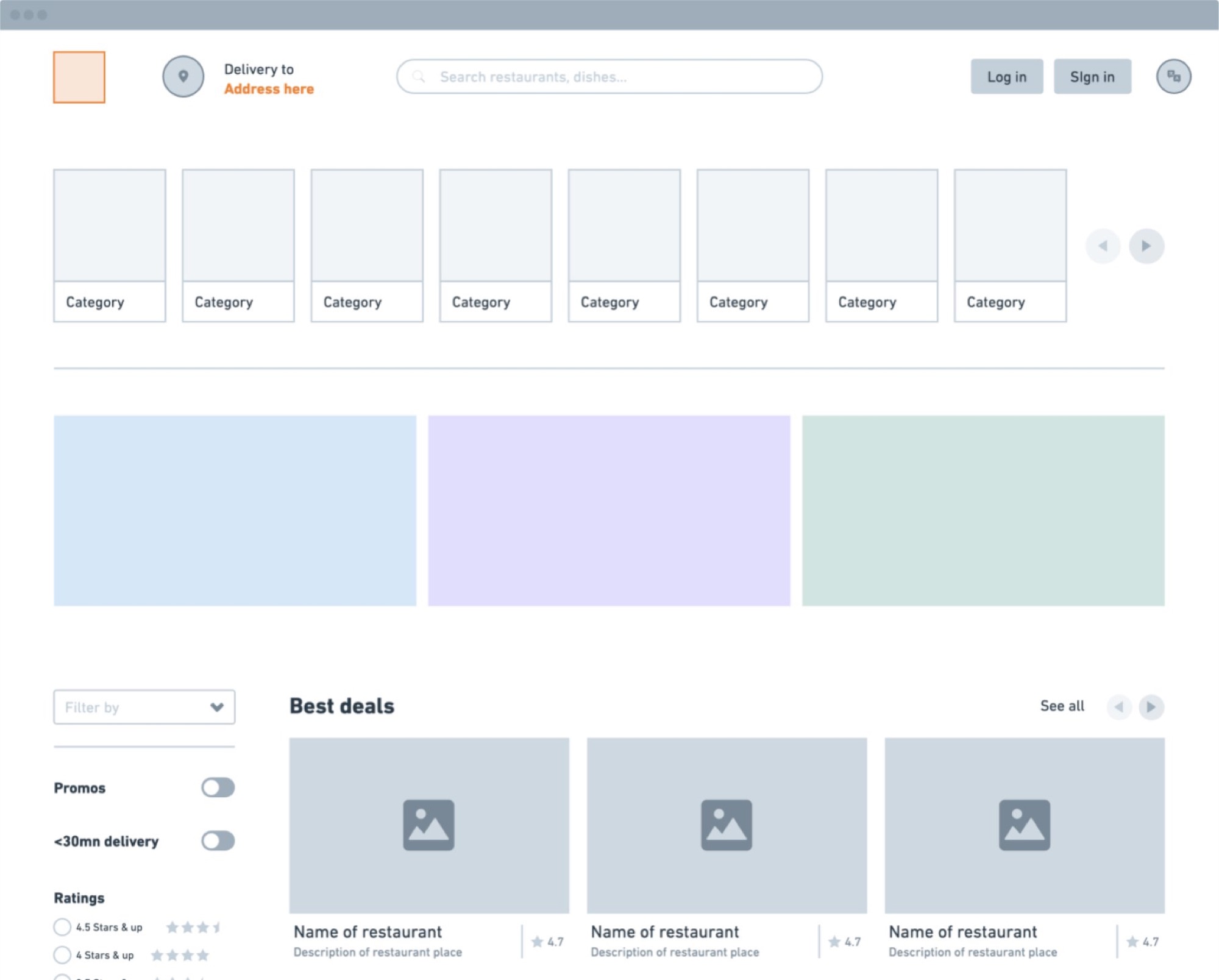Go to previous categories with left arrow
Screen dimensions: 1219x980
pyautogui.click(x=1103, y=246)
